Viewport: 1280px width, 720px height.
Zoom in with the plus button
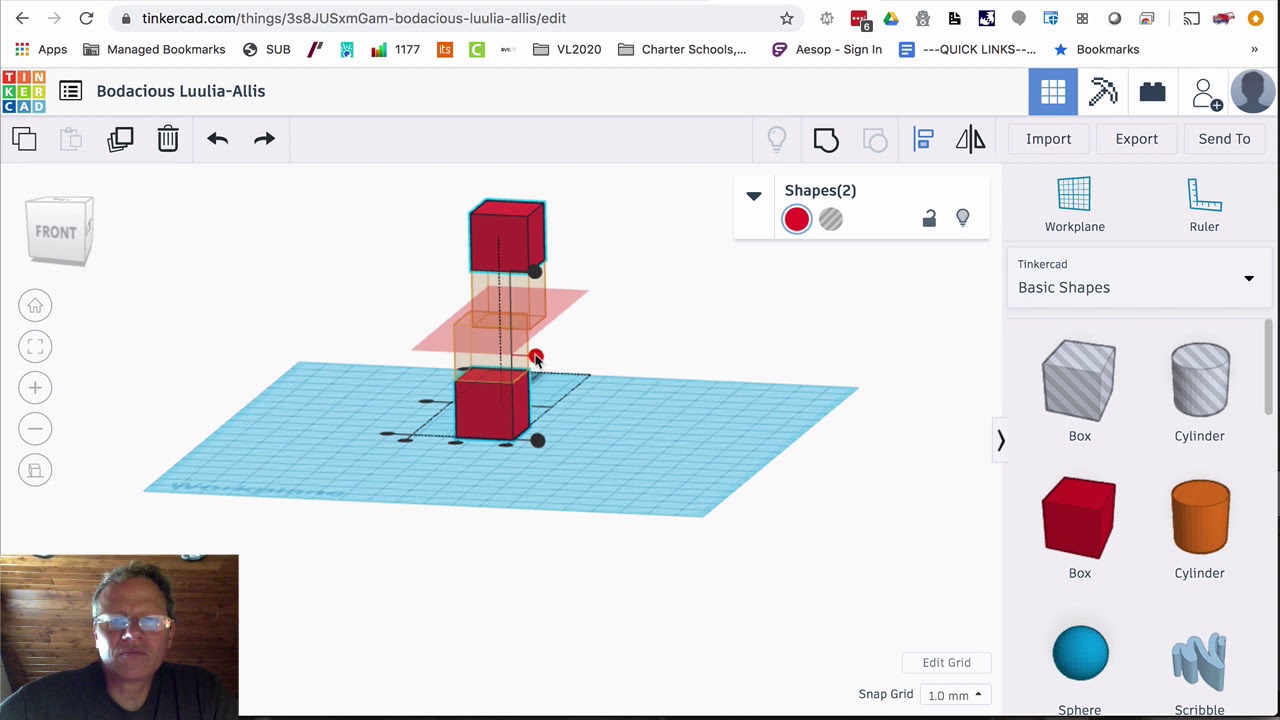[x=35, y=388]
